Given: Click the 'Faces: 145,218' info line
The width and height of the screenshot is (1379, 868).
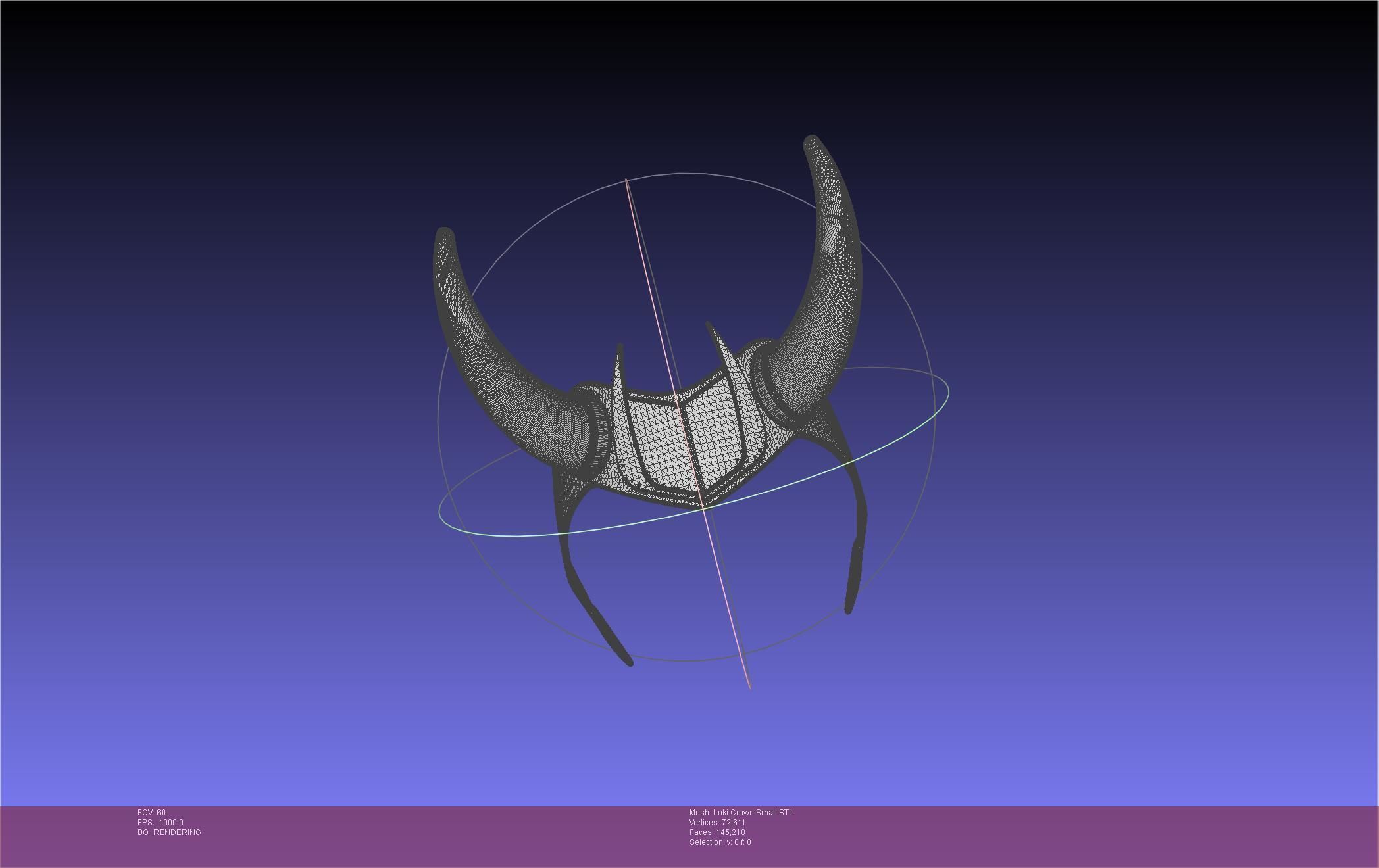Looking at the screenshot, I should point(717,832).
